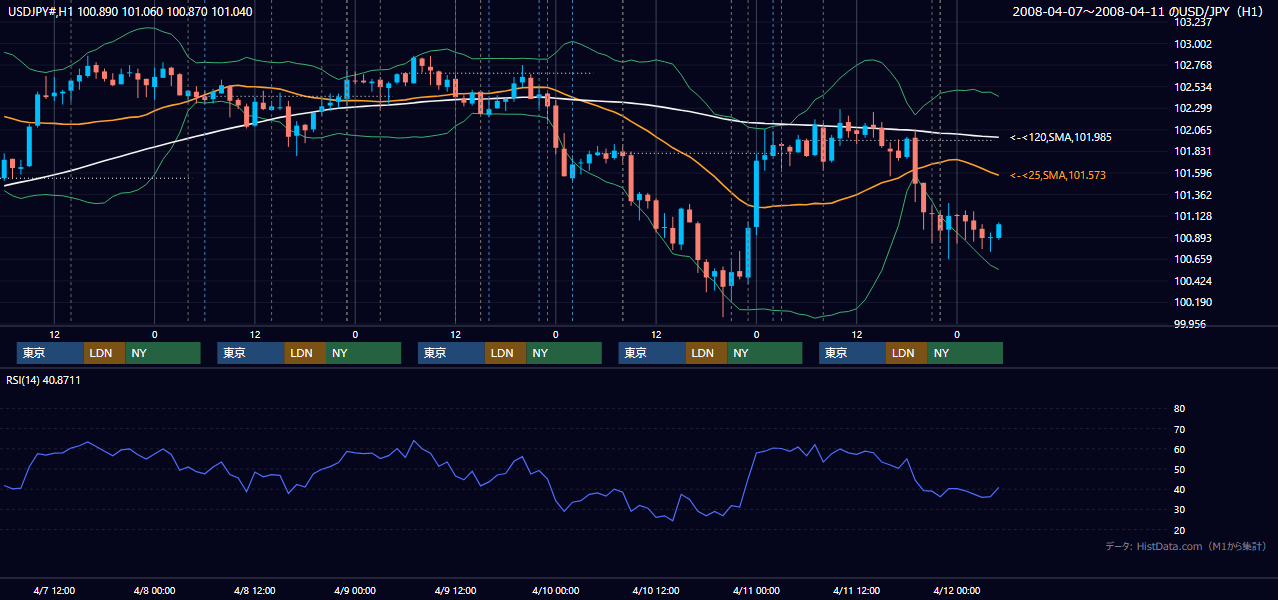Click the 4/10 00:00 date label
This screenshot has height=600, width=1278.
[x=555, y=590]
